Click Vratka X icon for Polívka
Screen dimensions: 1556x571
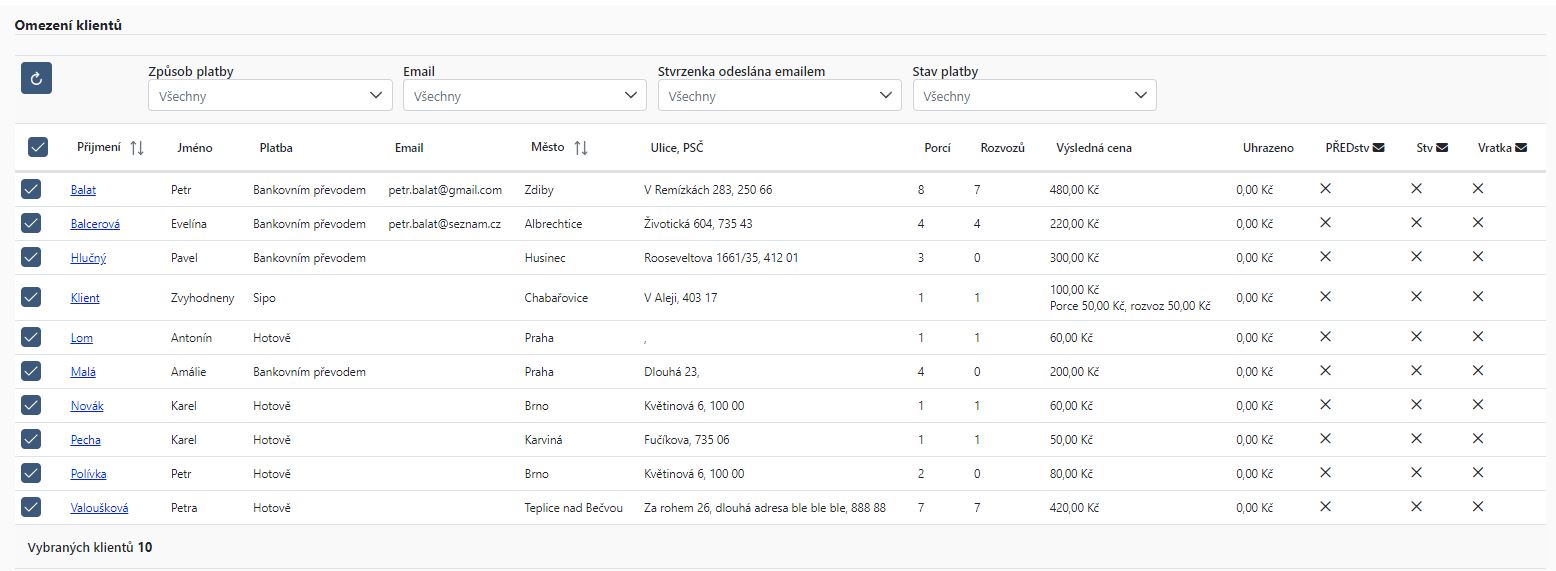(1478, 473)
